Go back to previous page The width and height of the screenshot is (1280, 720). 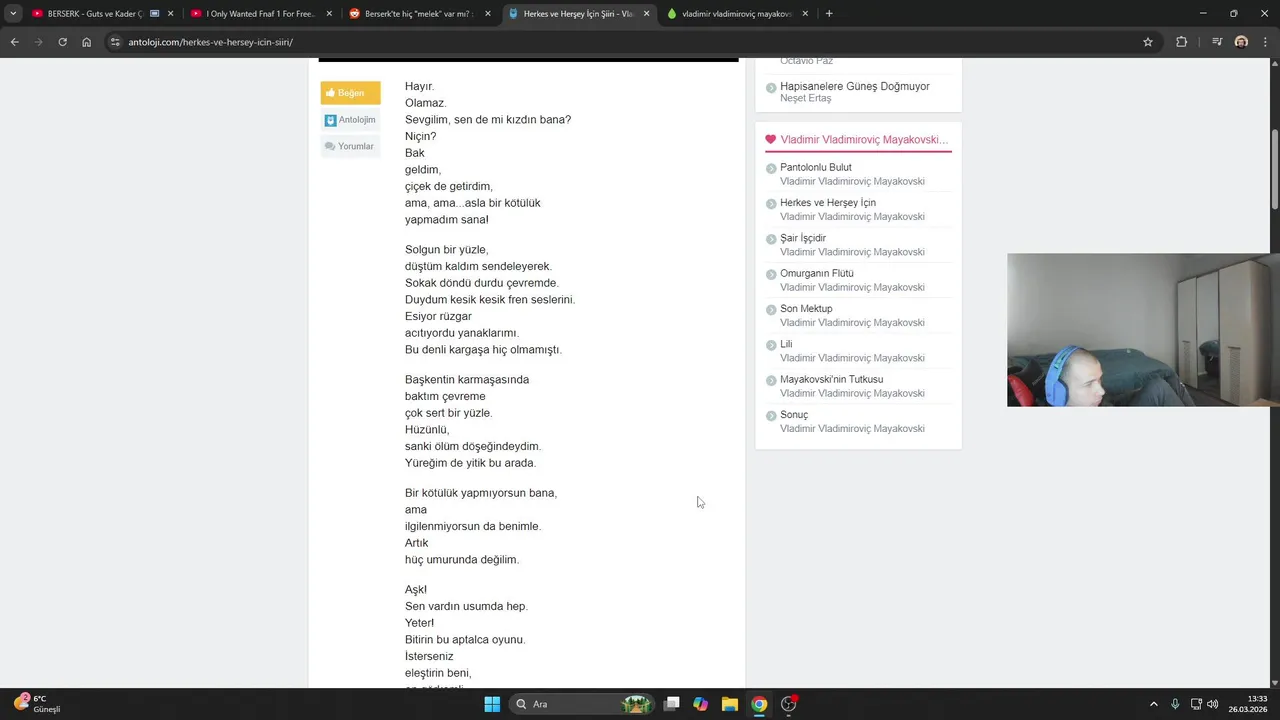tap(14, 42)
